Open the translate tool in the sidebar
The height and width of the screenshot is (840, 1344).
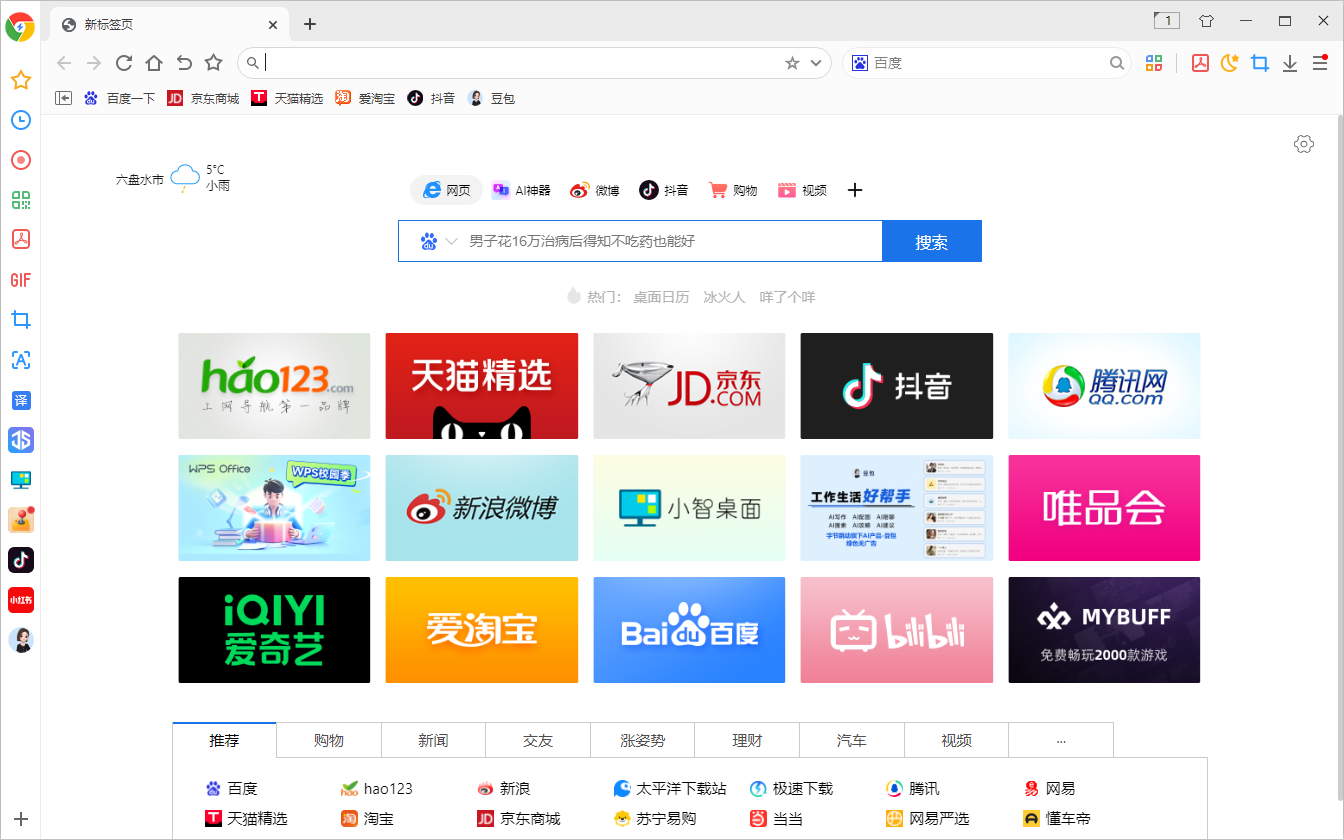tap(20, 400)
